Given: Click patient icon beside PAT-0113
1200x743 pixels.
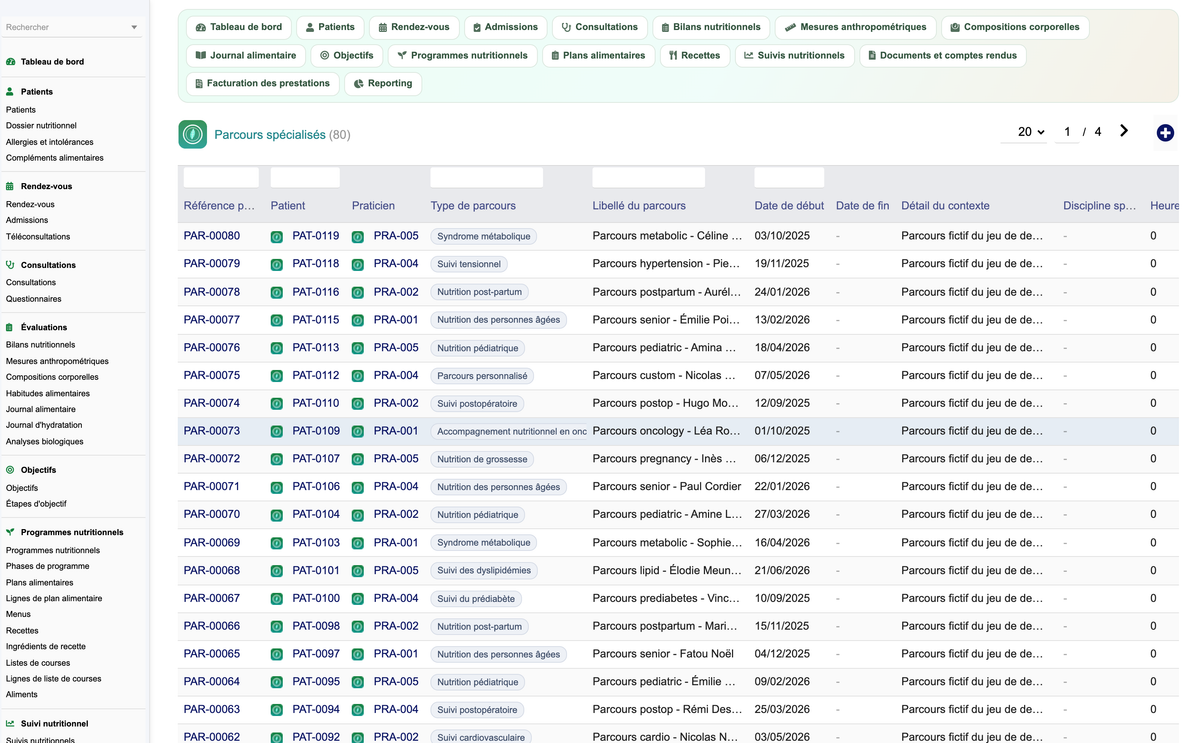Looking at the screenshot, I should 277,349.
